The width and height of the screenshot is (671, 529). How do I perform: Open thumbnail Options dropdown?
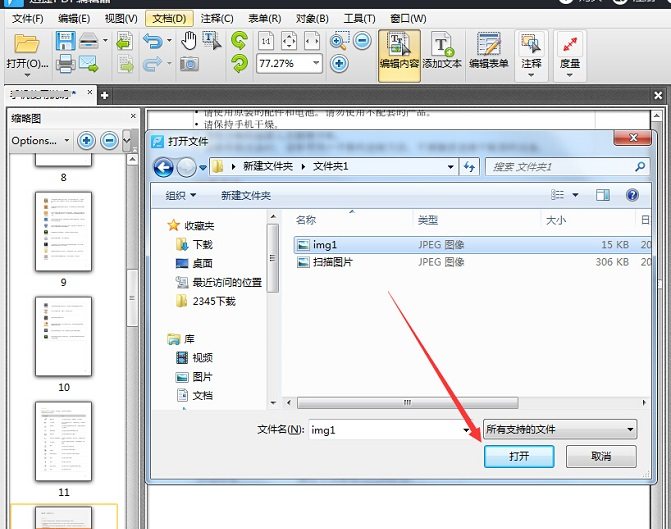[x=40, y=140]
